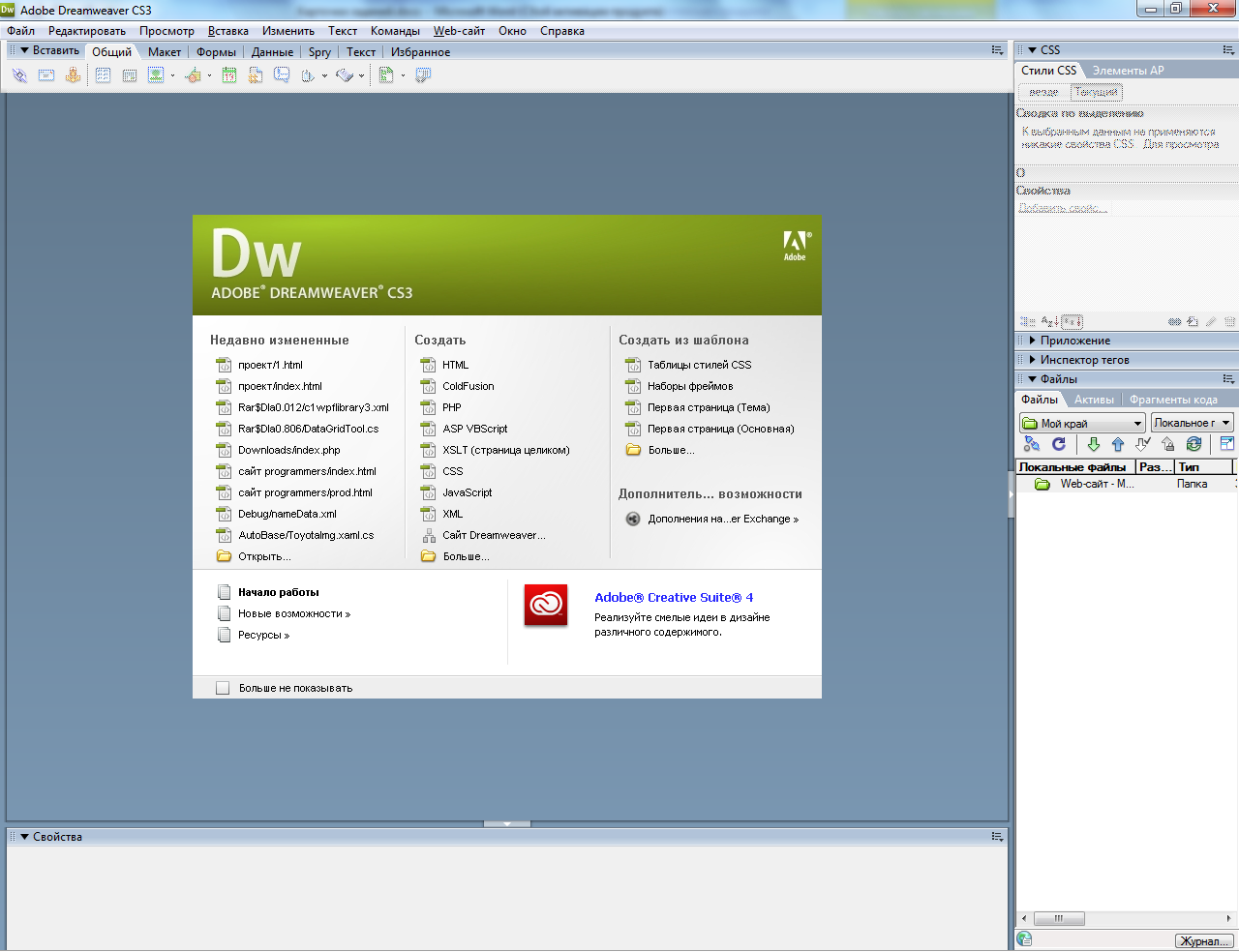Click the Script insert icon
1239x952 pixels.
point(345,75)
